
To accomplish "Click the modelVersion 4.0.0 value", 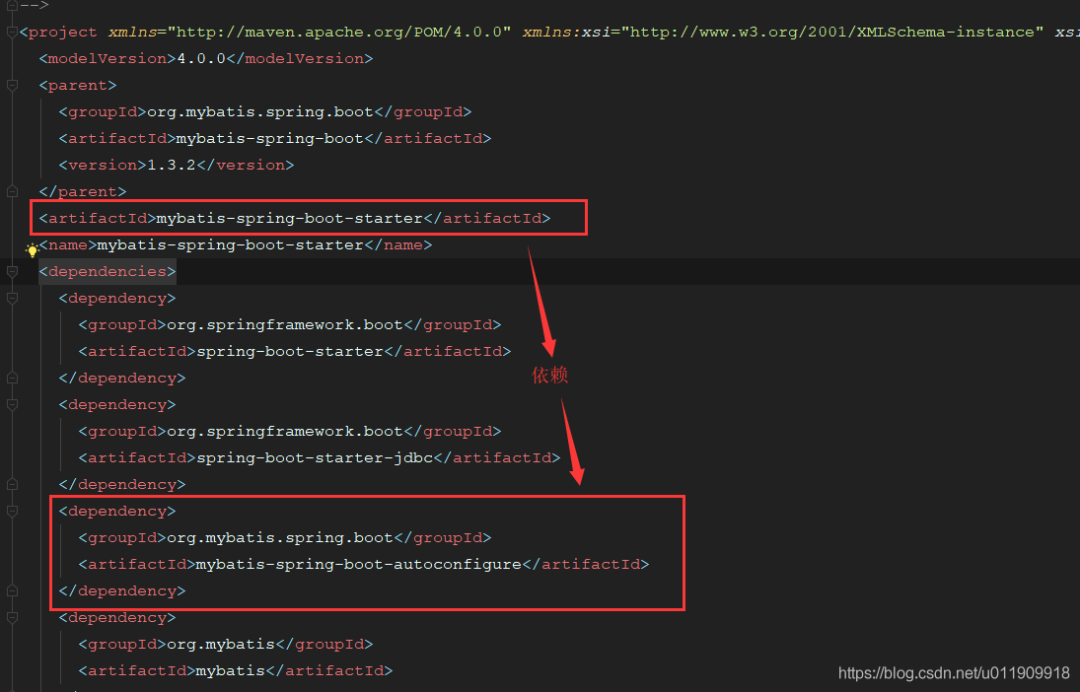I will pyautogui.click(x=201, y=59).
